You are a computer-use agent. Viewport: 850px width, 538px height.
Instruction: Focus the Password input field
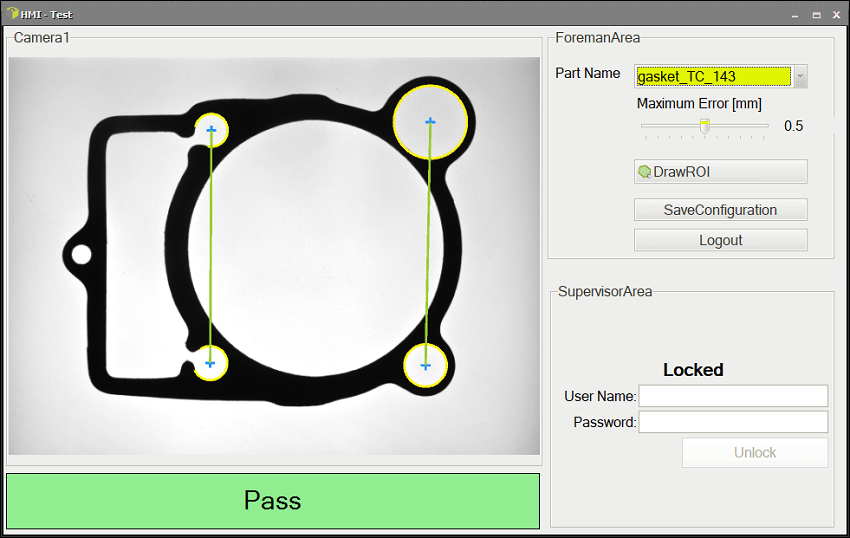[x=733, y=422]
